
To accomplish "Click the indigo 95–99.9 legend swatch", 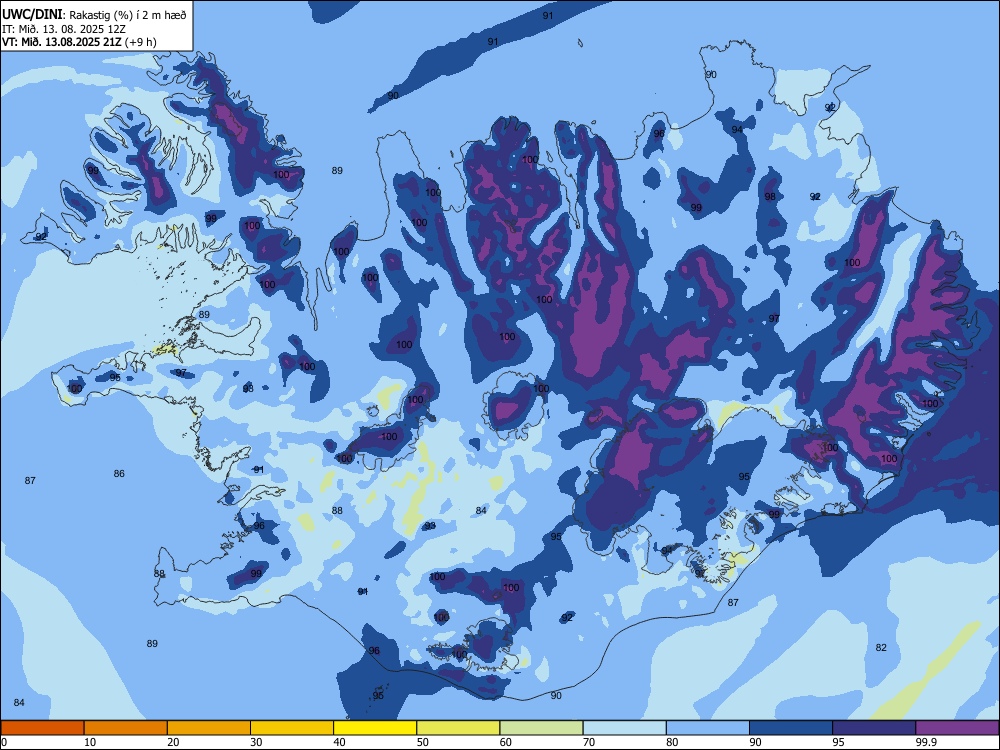I will point(874,728).
